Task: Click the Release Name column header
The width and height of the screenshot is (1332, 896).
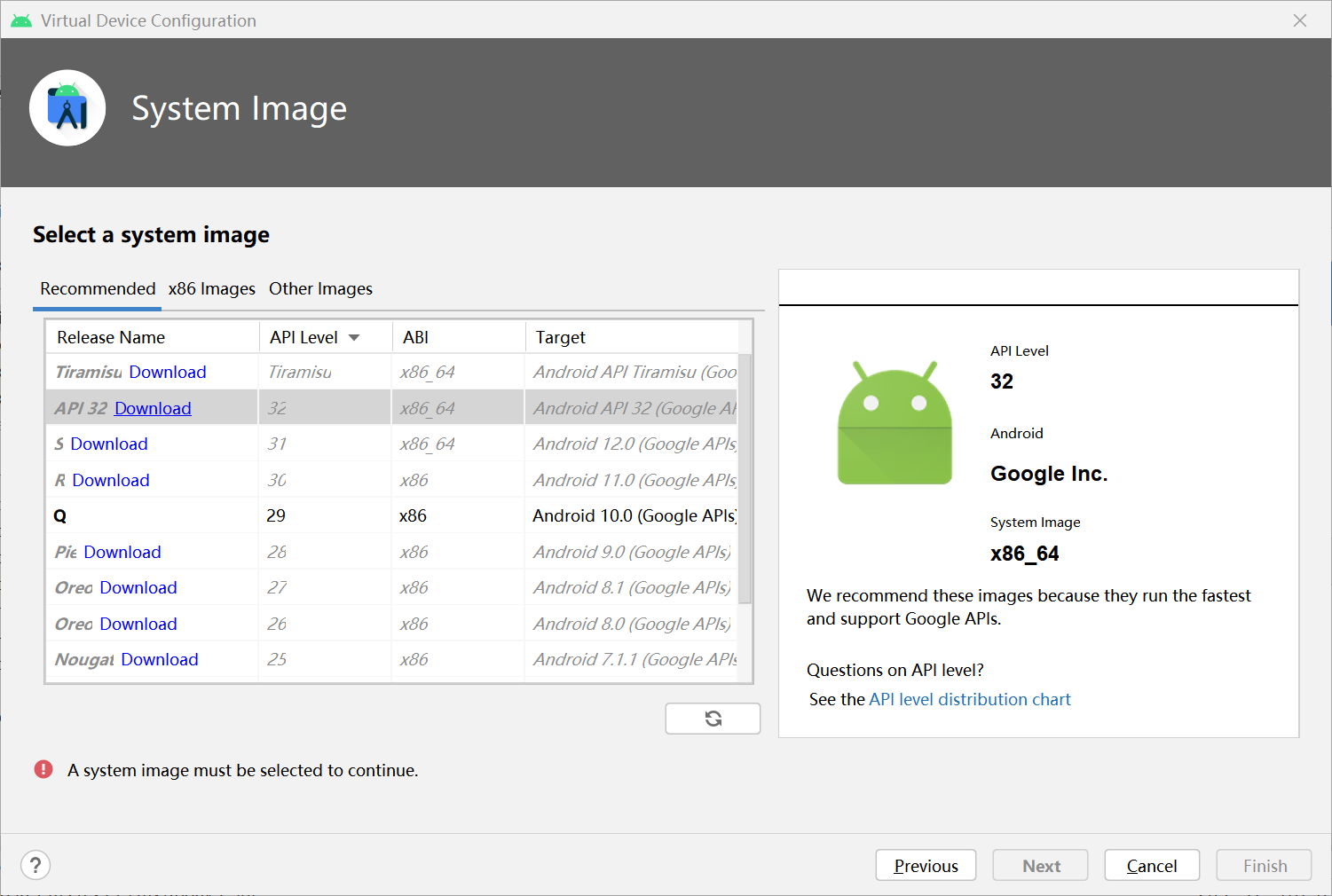Action: 152,337
